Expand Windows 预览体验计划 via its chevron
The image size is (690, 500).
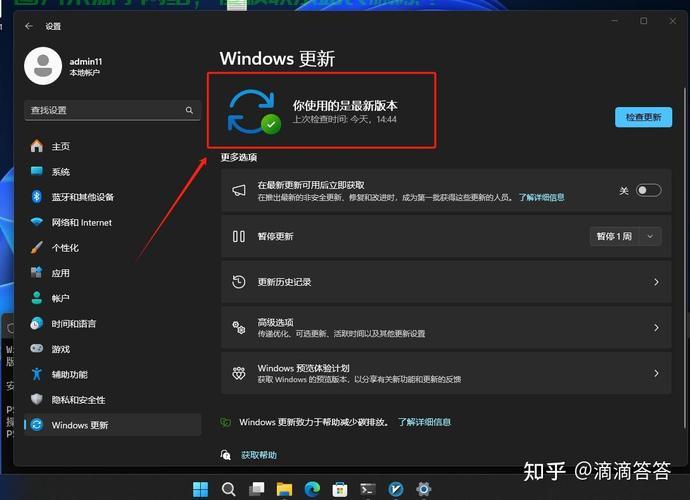coord(656,373)
